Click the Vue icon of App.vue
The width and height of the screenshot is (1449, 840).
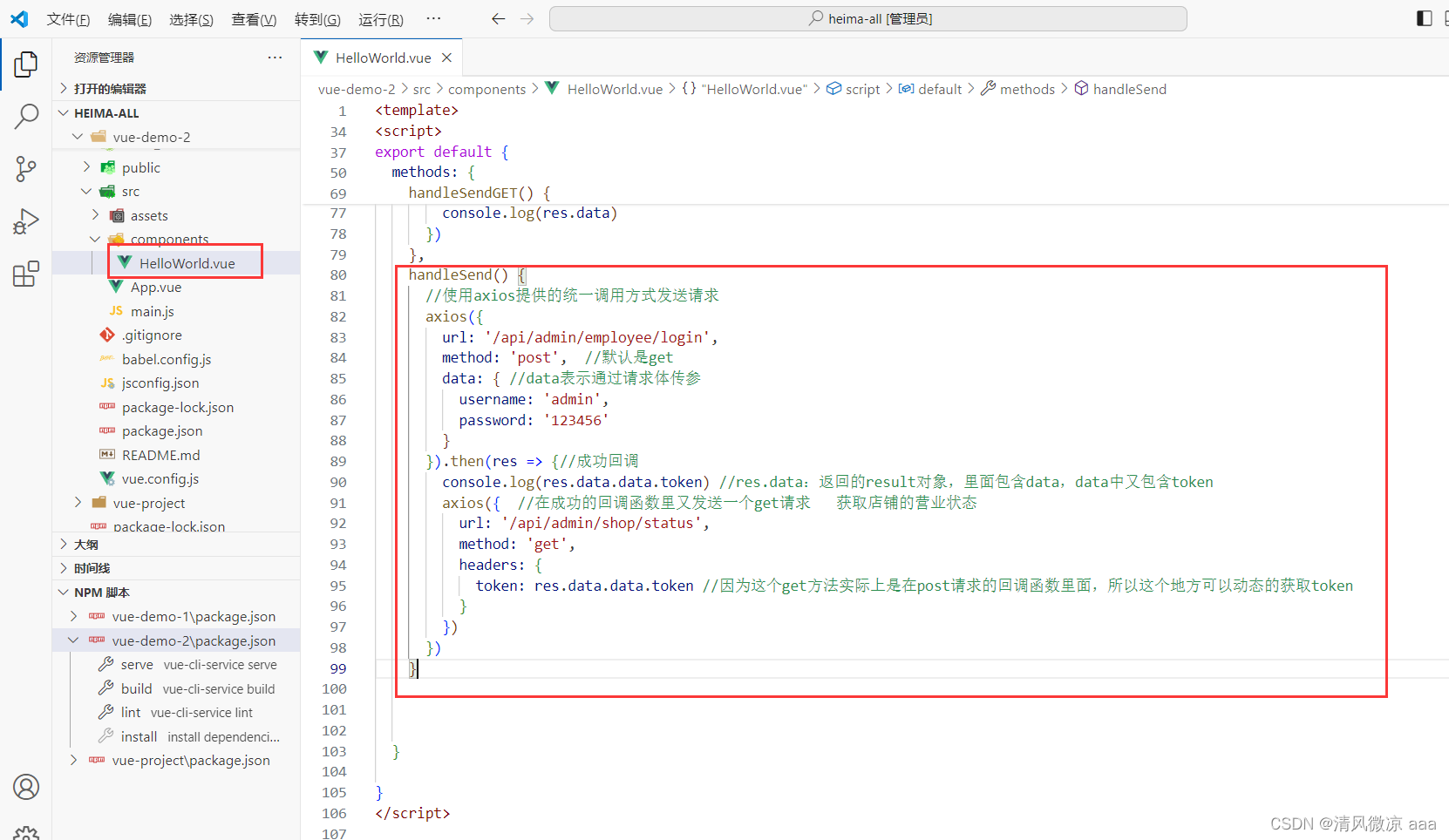pos(116,287)
